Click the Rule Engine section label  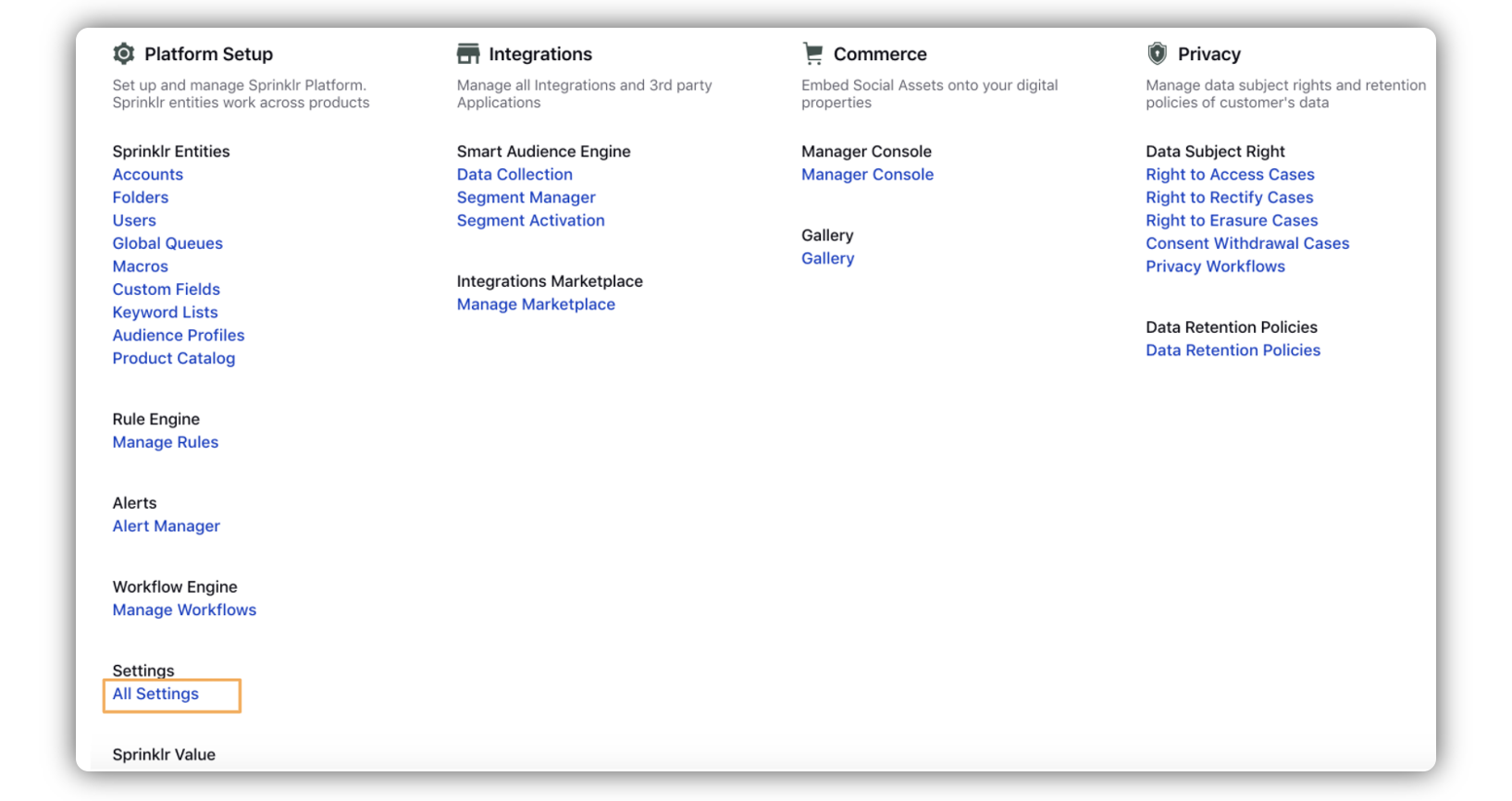click(x=156, y=420)
